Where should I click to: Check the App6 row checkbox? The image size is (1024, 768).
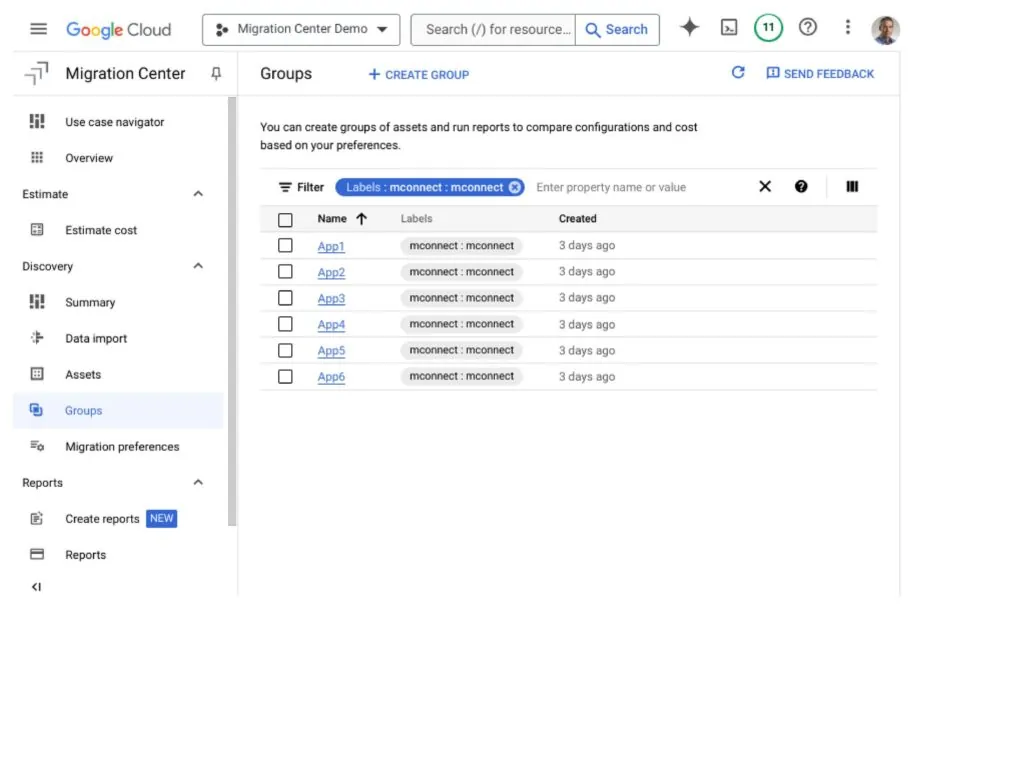[x=285, y=377]
